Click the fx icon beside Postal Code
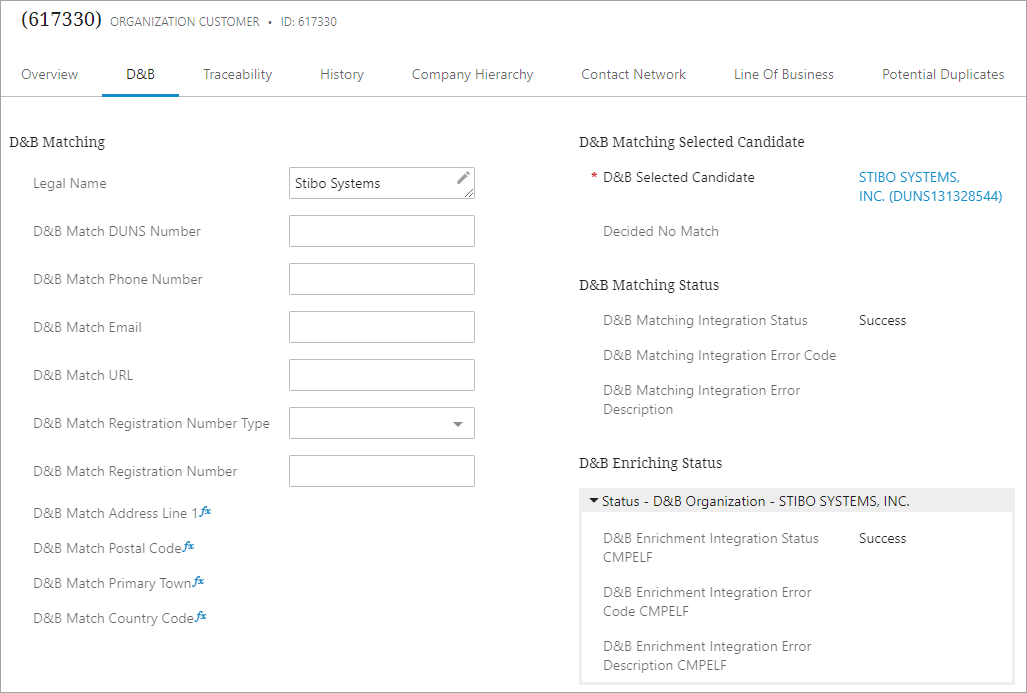The width and height of the screenshot is (1027, 693). point(189,547)
